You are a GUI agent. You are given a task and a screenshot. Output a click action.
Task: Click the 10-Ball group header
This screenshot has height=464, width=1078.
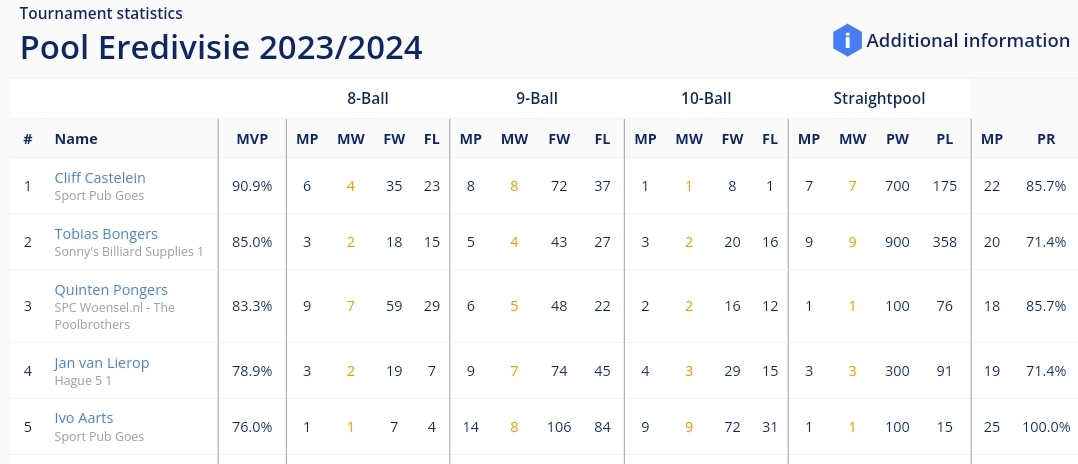pos(706,98)
